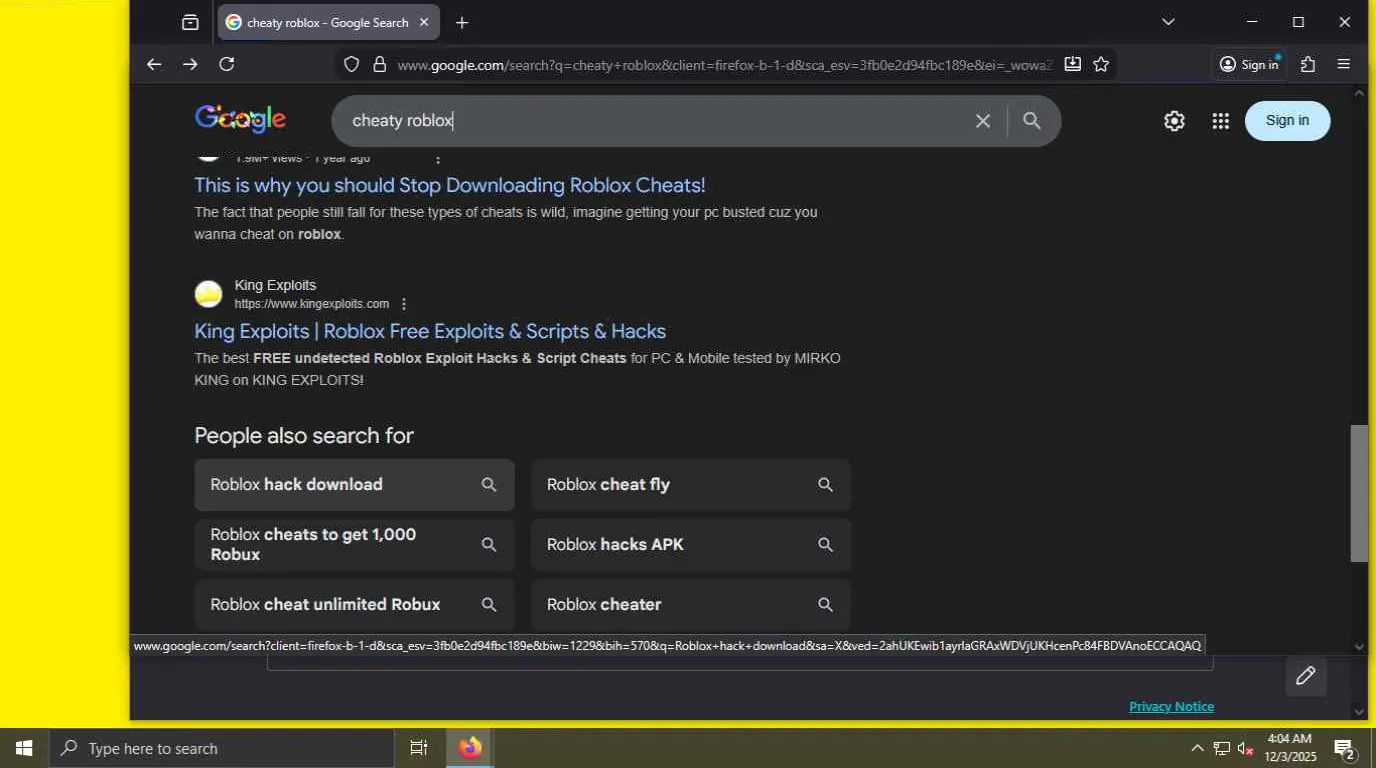
Task: Click magnifier in Roblox cheat fly chip
Action: point(825,485)
